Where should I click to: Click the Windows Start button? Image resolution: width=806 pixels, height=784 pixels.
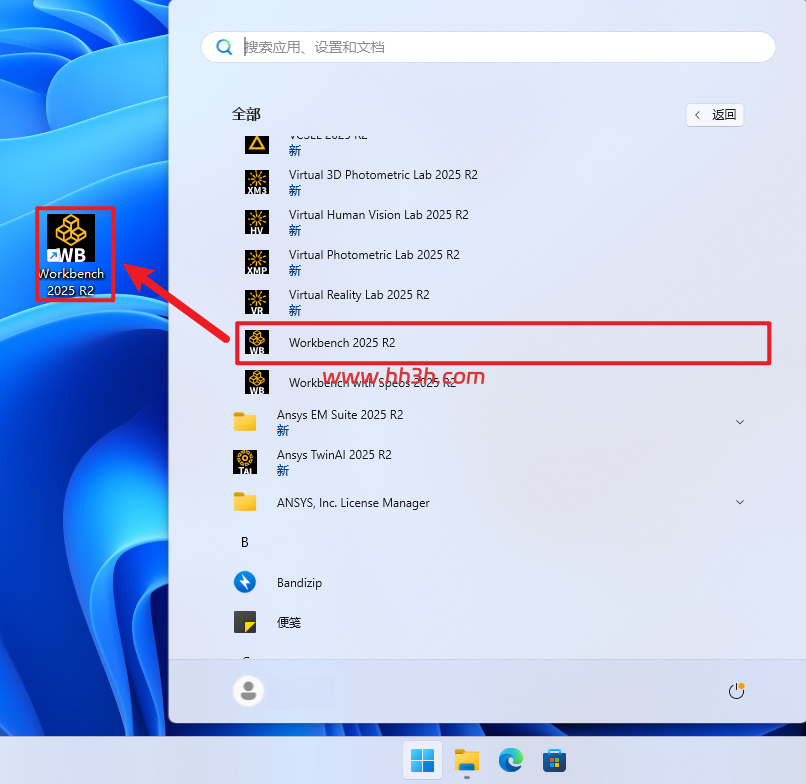point(423,760)
